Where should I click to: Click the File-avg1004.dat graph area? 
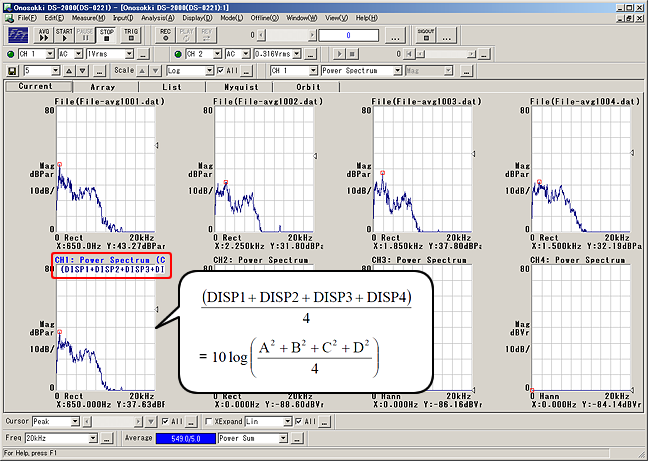click(x=581, y=170)
